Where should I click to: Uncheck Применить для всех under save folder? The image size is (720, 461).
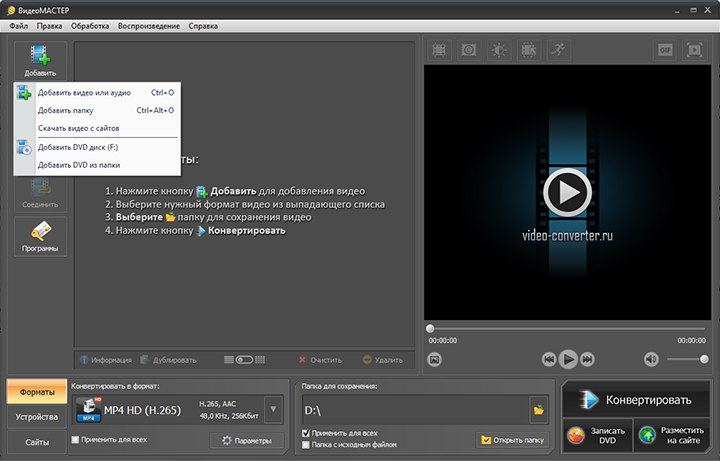tap(306, 433)
